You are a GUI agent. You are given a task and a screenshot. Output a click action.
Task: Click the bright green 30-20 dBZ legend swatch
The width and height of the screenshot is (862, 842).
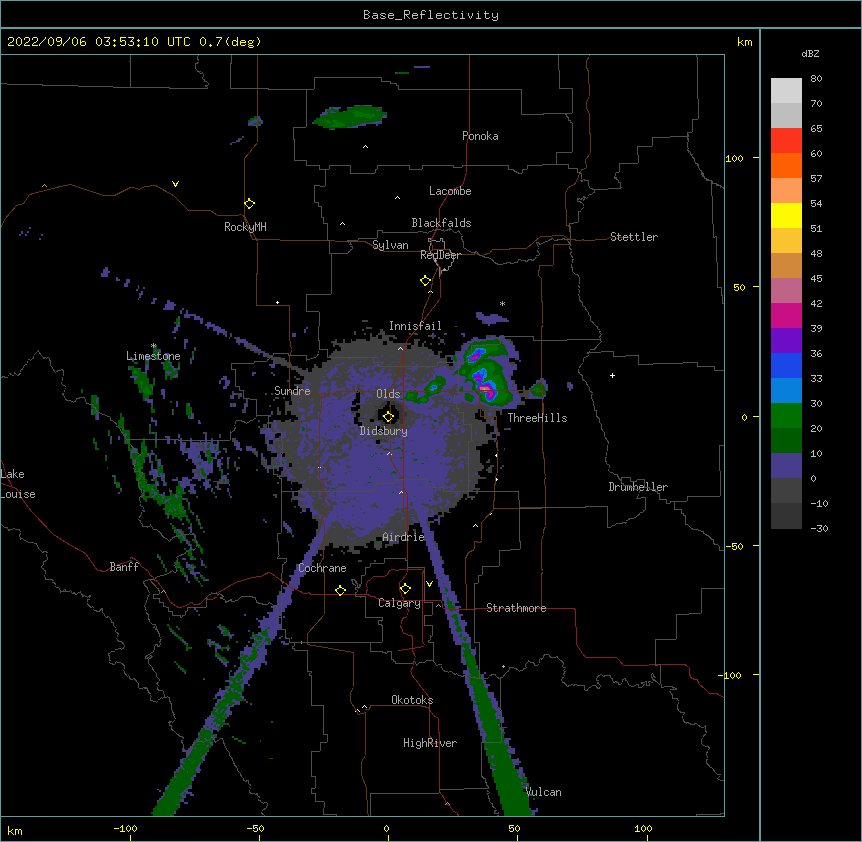pyautogui.click(x=786, y=416)
